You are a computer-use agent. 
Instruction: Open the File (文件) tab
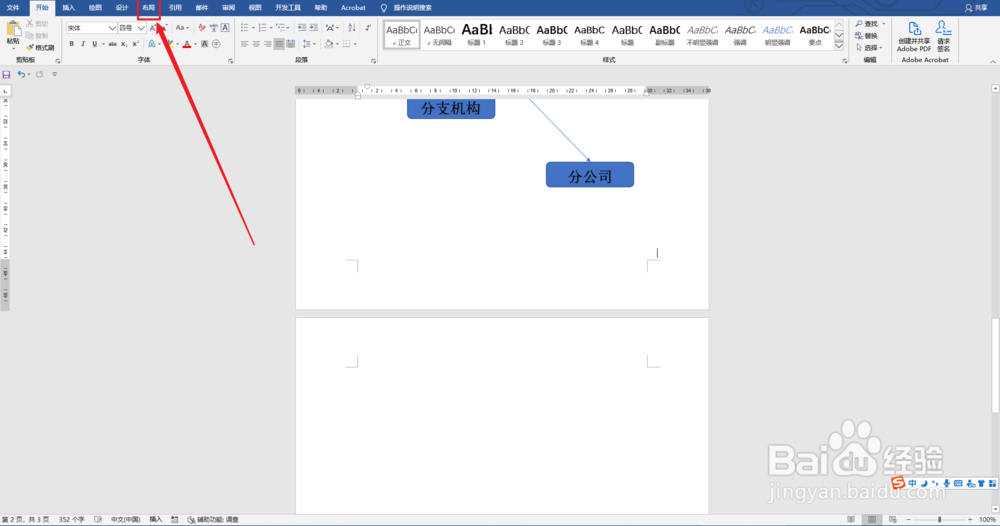coord(13,8)
